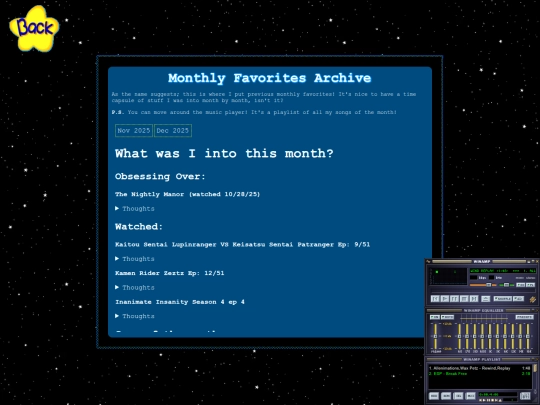Toggle the EQ window button in Winamp
The height and width of the screenshot is (405, 540).
coord(521,285)
